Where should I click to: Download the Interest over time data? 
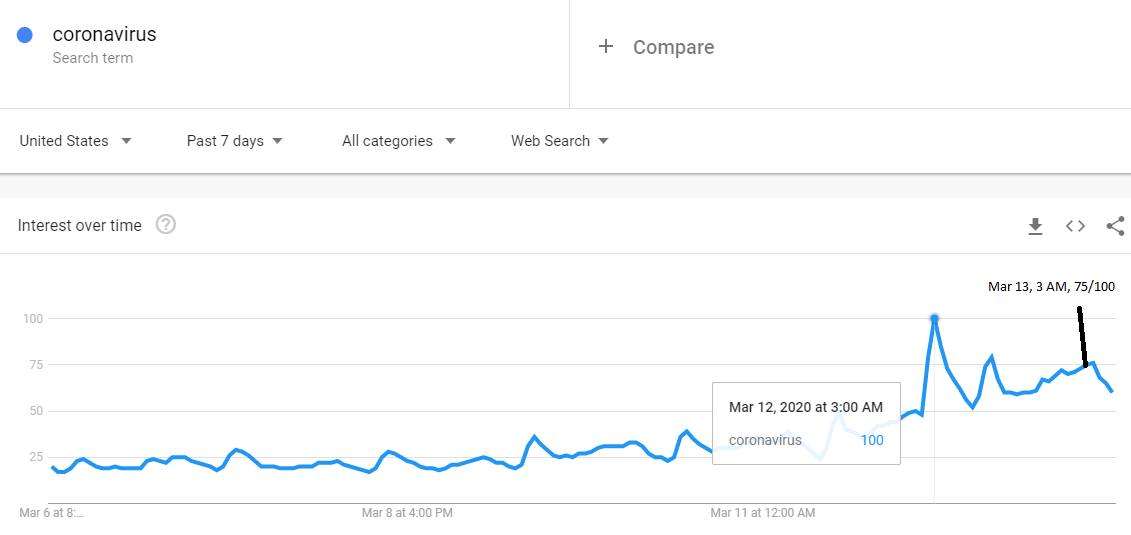click(x=1035, y=226)
